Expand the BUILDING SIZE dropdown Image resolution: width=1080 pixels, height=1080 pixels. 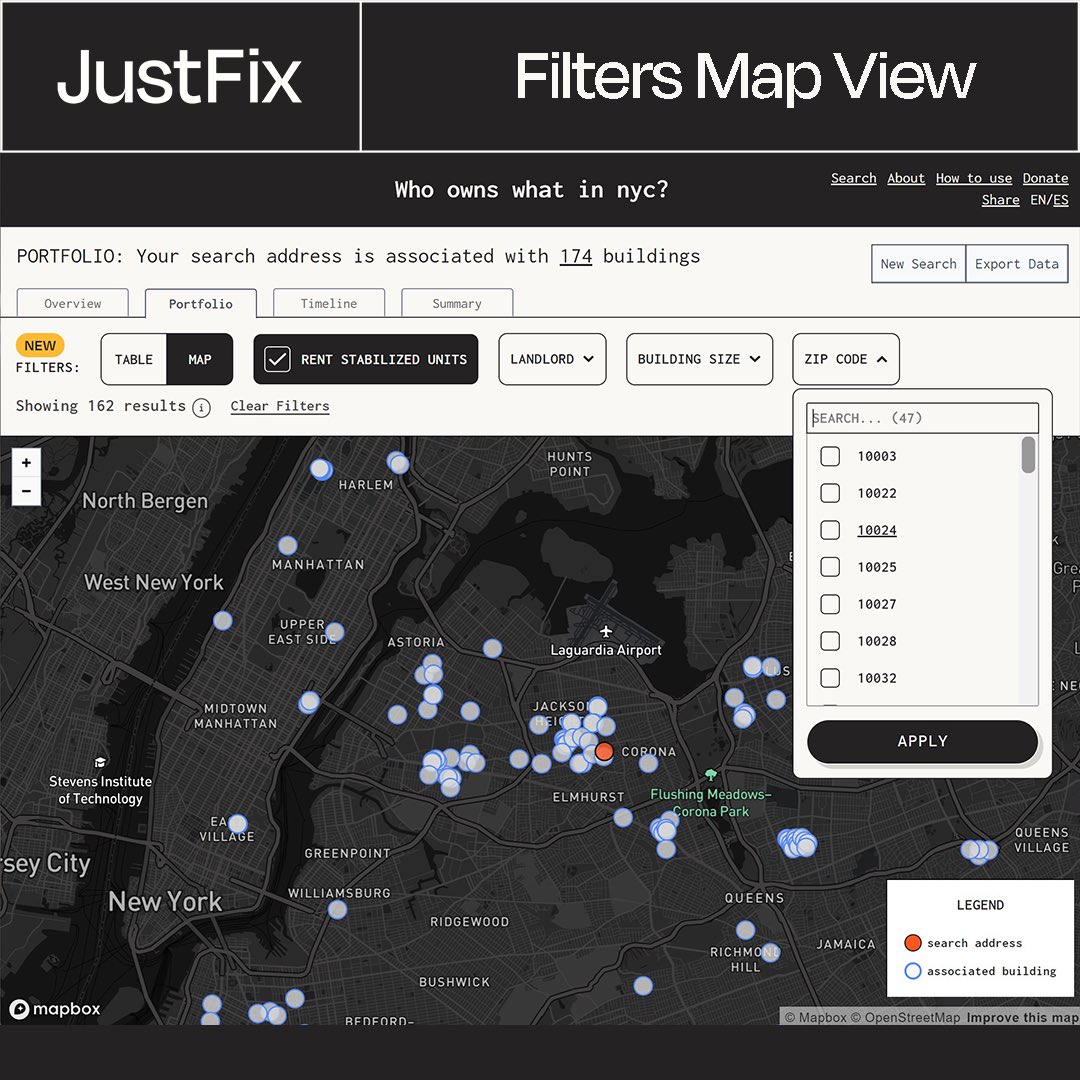coord(699,359)
